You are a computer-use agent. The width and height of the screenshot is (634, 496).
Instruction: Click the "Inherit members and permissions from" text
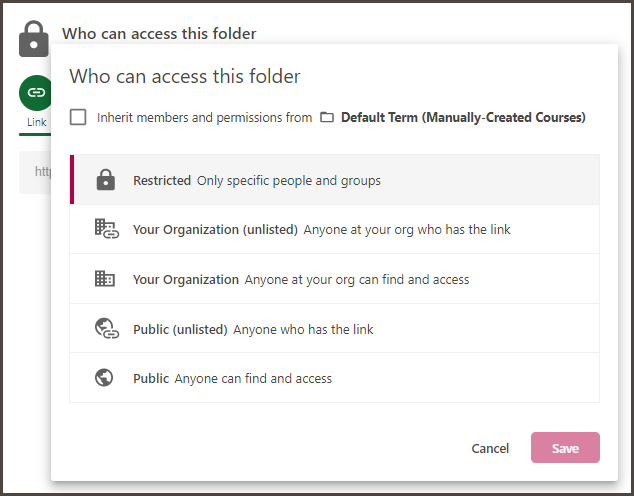click(x=204, y=118)
